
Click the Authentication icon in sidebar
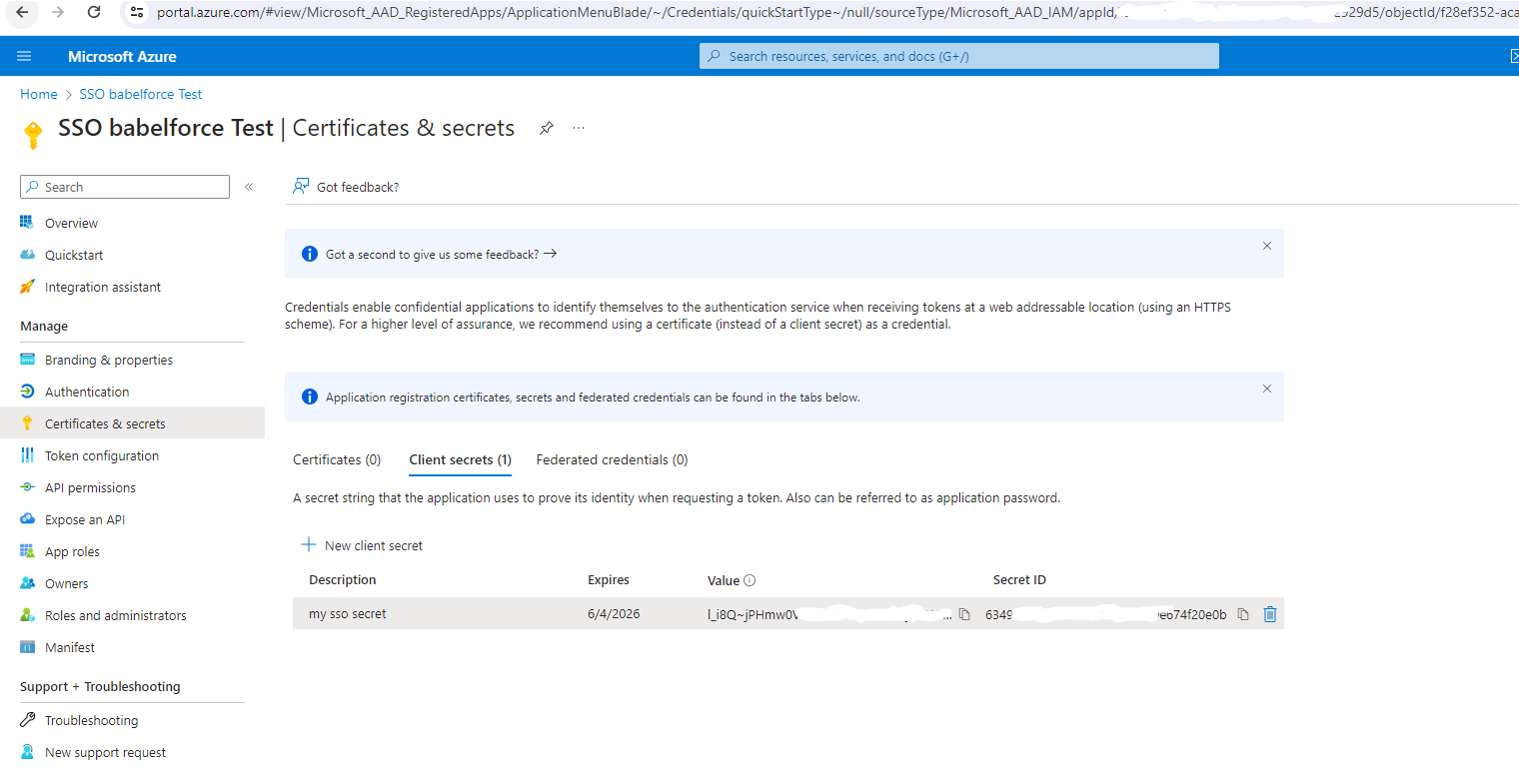click(27, 392)
